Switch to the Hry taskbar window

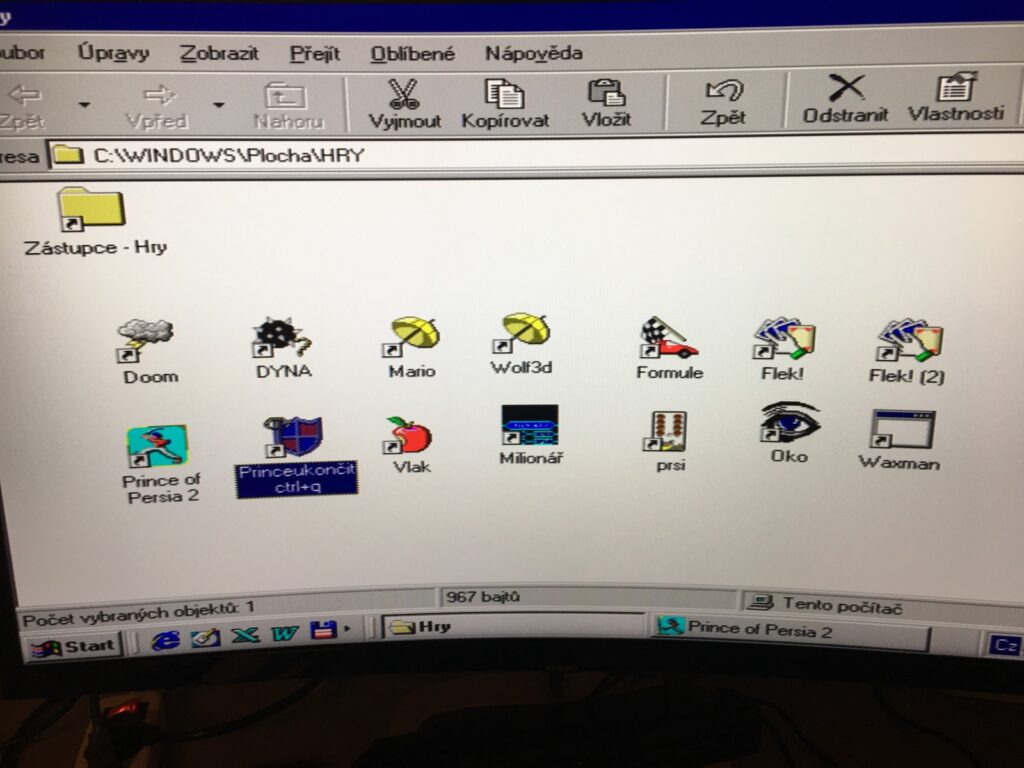pyautogui.click(x=512, y=627)
